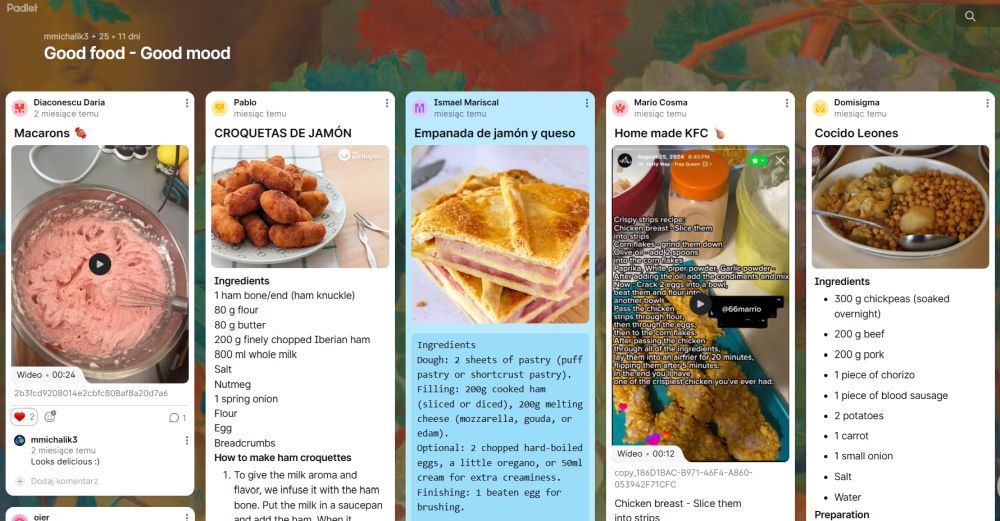This screenshot has width=1000, height=521.
Task: Open options menu for Mario Cosma's post
Action: [787, 103]
